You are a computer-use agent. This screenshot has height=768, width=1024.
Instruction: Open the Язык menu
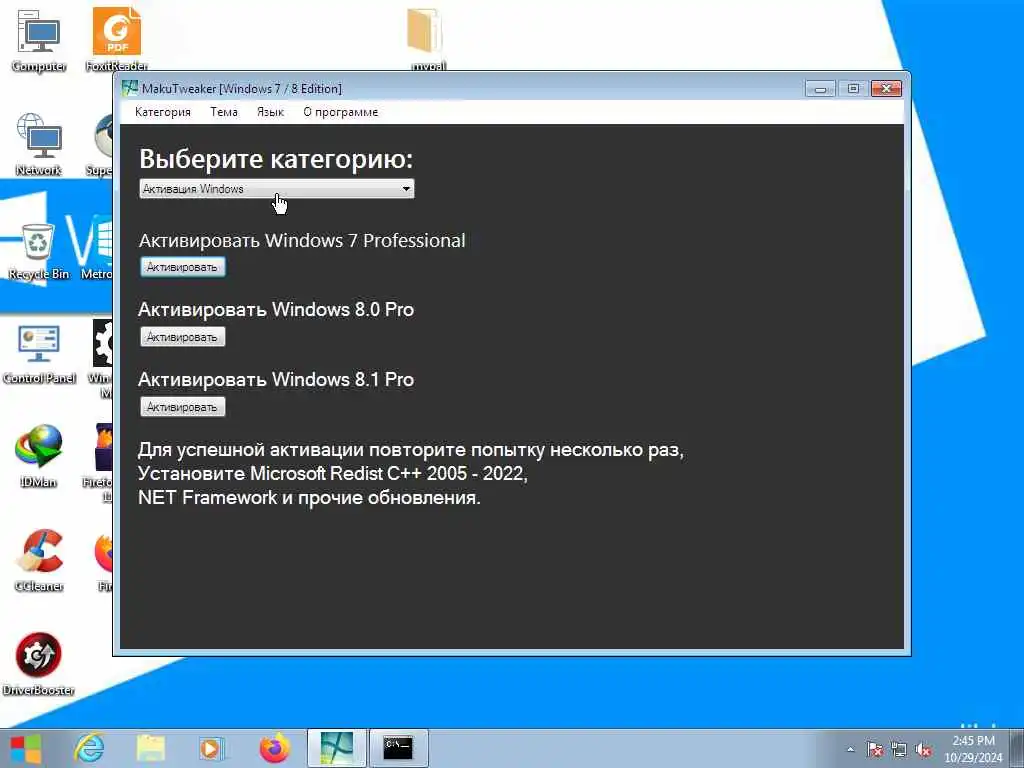point(270,112)
